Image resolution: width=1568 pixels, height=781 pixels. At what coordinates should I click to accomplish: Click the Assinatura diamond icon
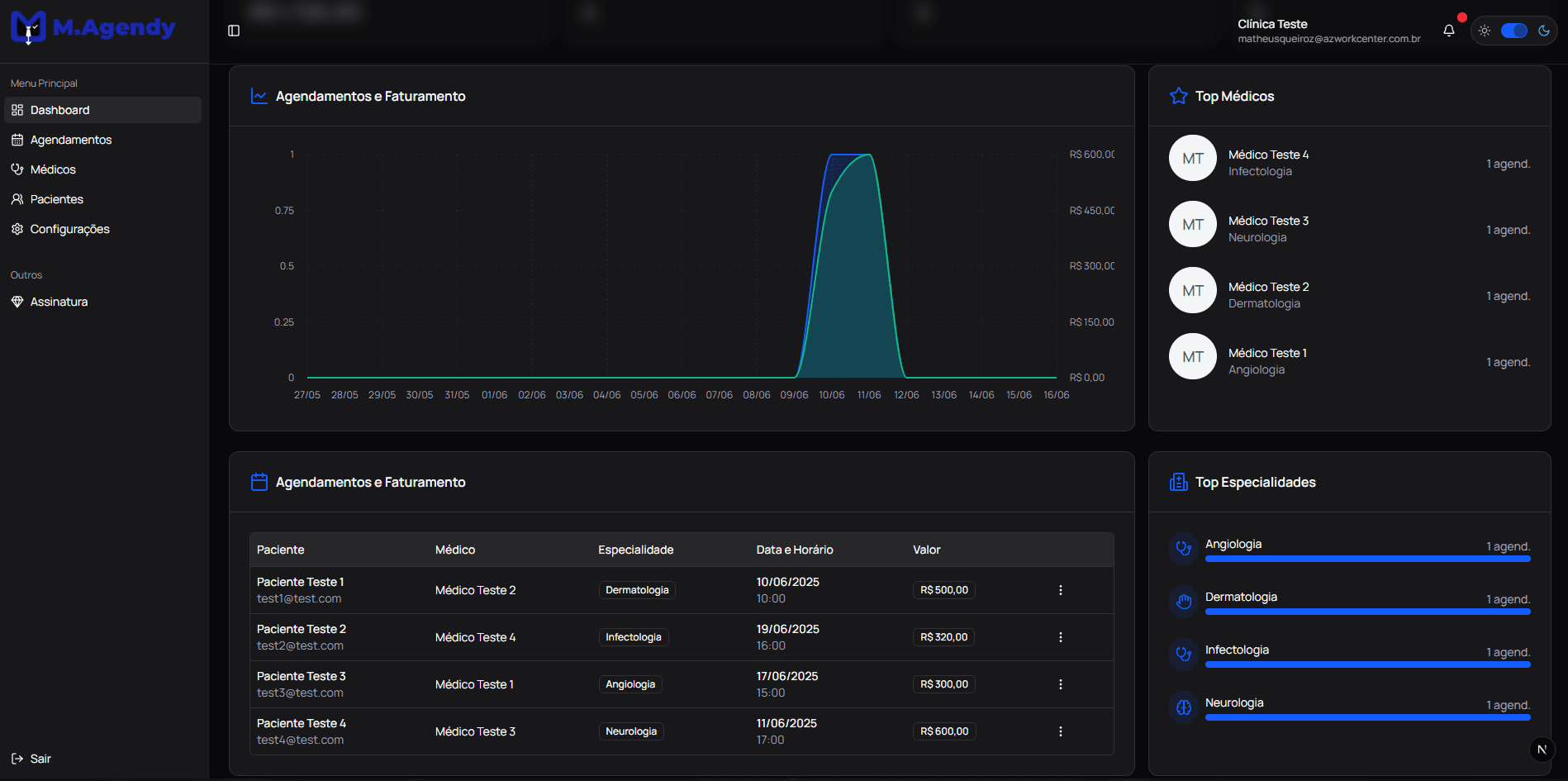pyautogui.click(x=17, y=301)
